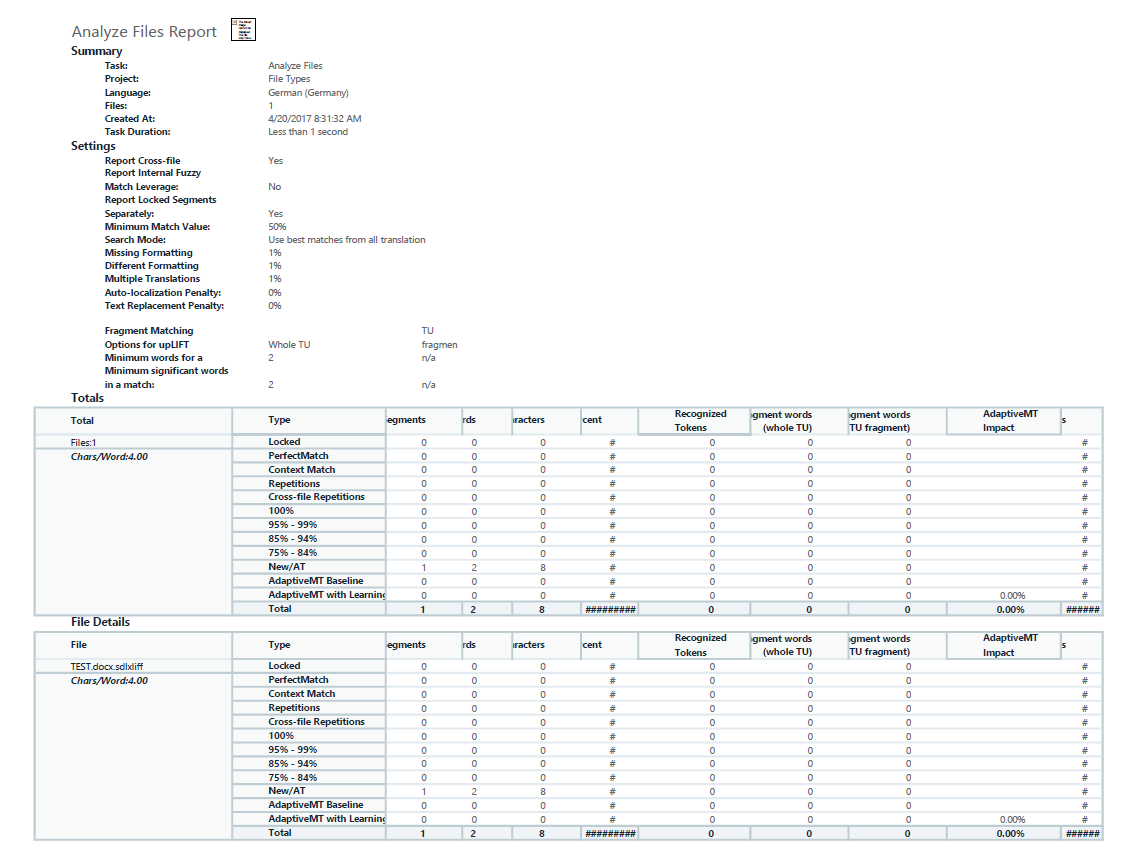Screen dimensions: 1130x865
Task: Click the AdaptiveMT Impact header in File Details
Action: tap(1003, 645)
